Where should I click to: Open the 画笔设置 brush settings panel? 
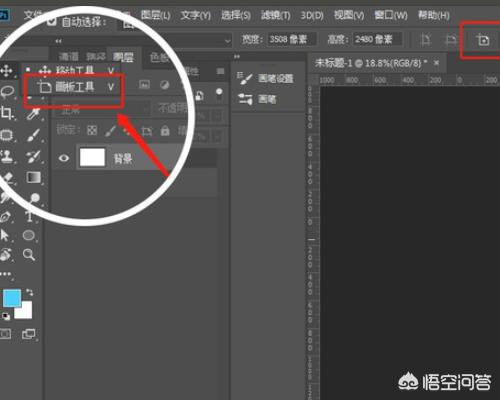[265, 78]
